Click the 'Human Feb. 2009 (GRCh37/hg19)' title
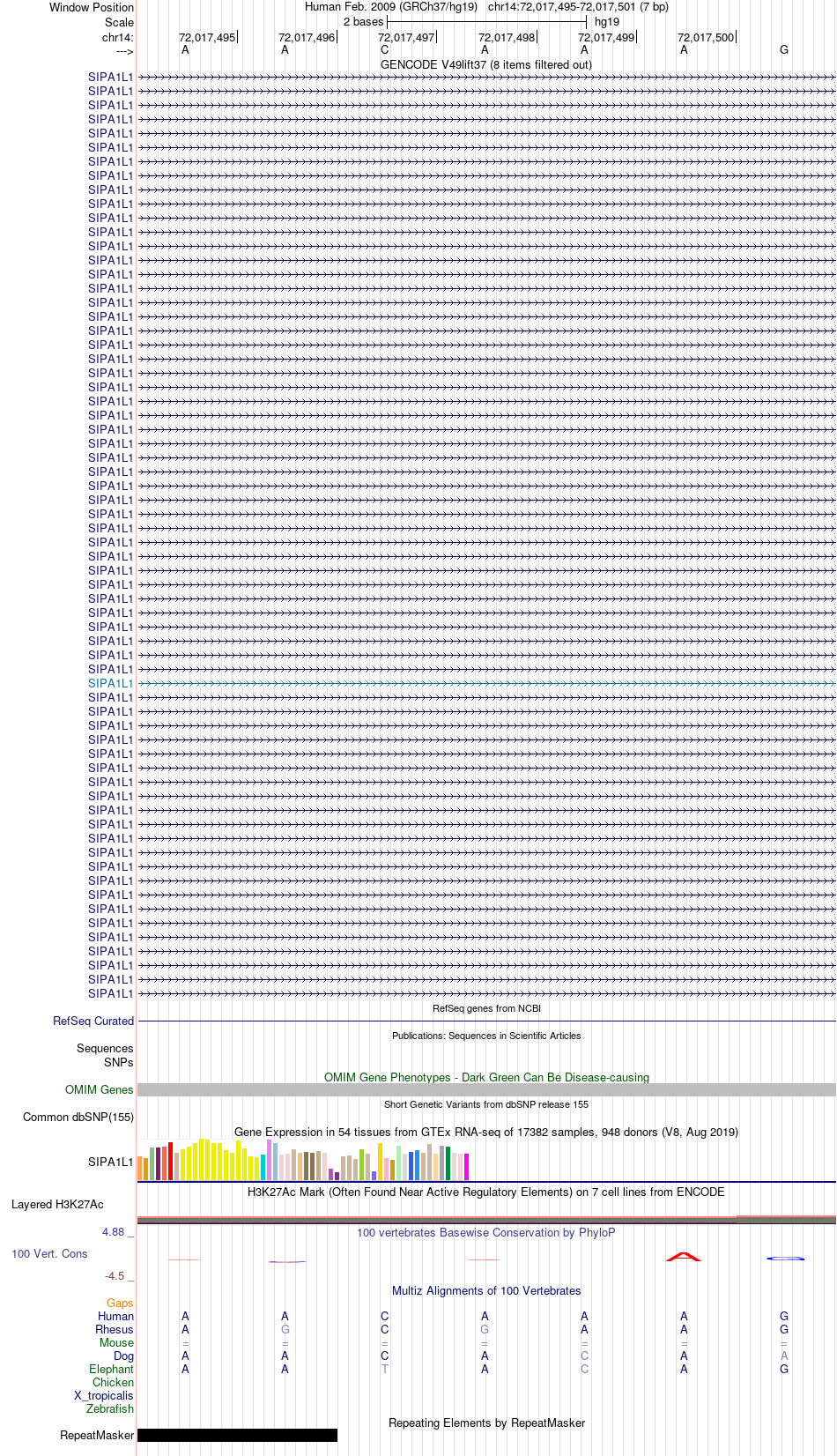Viewport: 837px width, 1456px height. click(391, 6)
